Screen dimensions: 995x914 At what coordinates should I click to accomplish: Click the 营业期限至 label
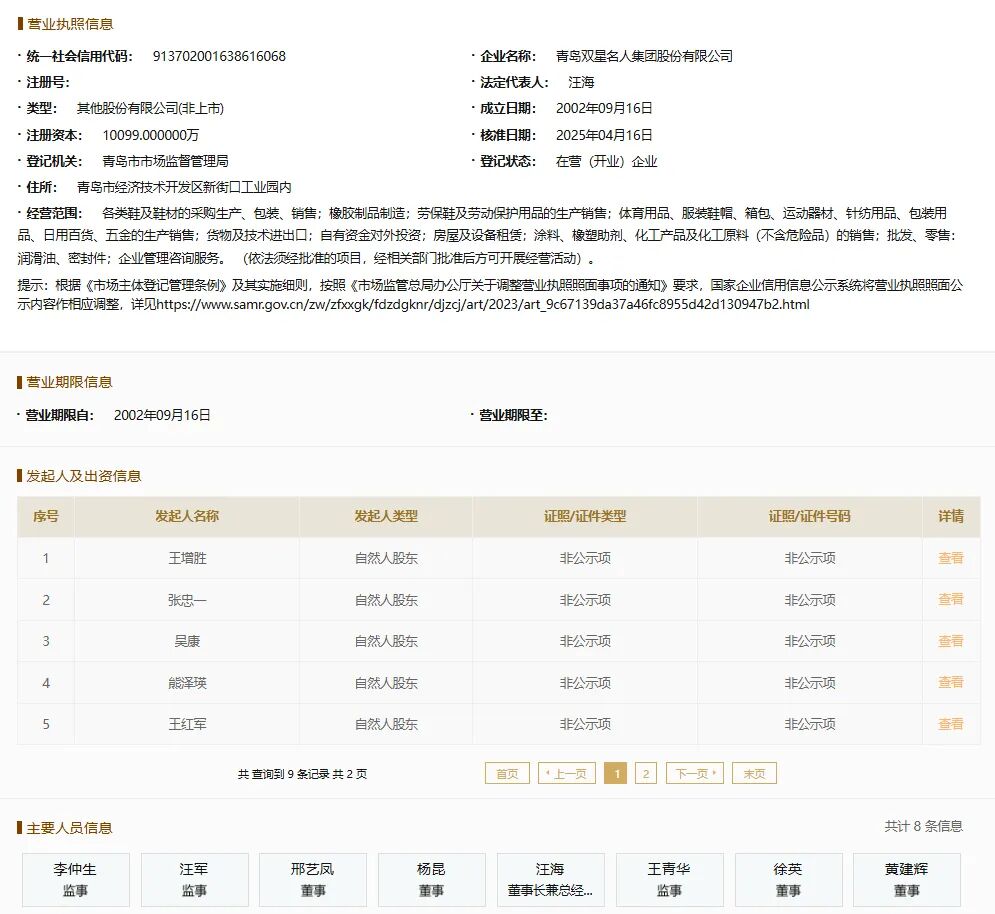(x=513, y=416)
